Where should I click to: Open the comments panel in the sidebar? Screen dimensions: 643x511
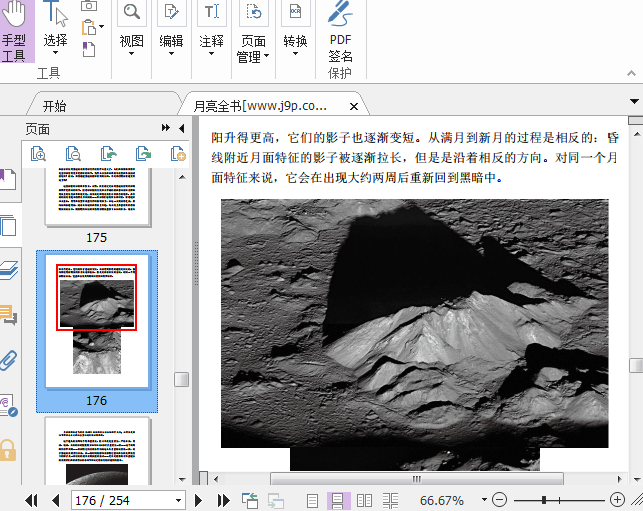pyautogui.click(x=9, y=316)
